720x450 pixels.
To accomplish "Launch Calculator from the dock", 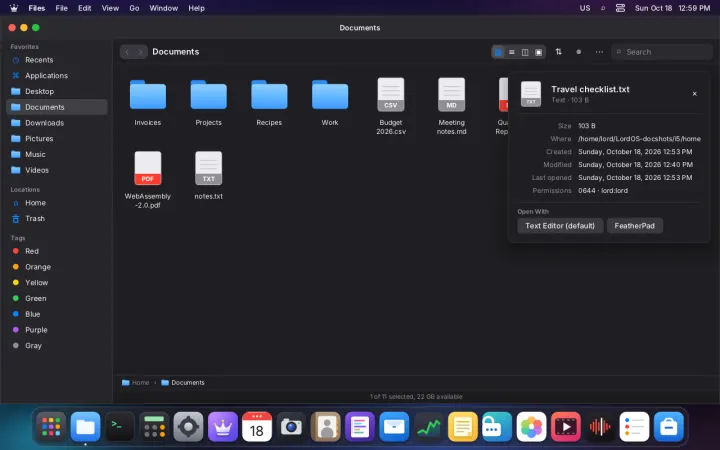I will pyautogui.click(x=154, y=427).
